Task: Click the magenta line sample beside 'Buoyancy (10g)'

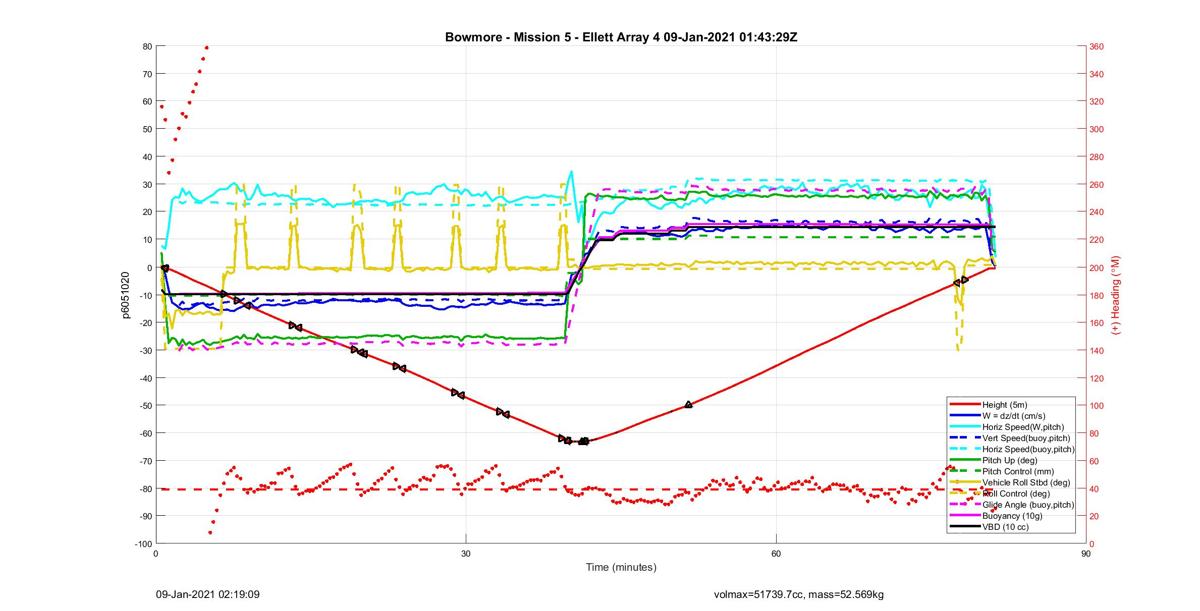Action: 965,515
